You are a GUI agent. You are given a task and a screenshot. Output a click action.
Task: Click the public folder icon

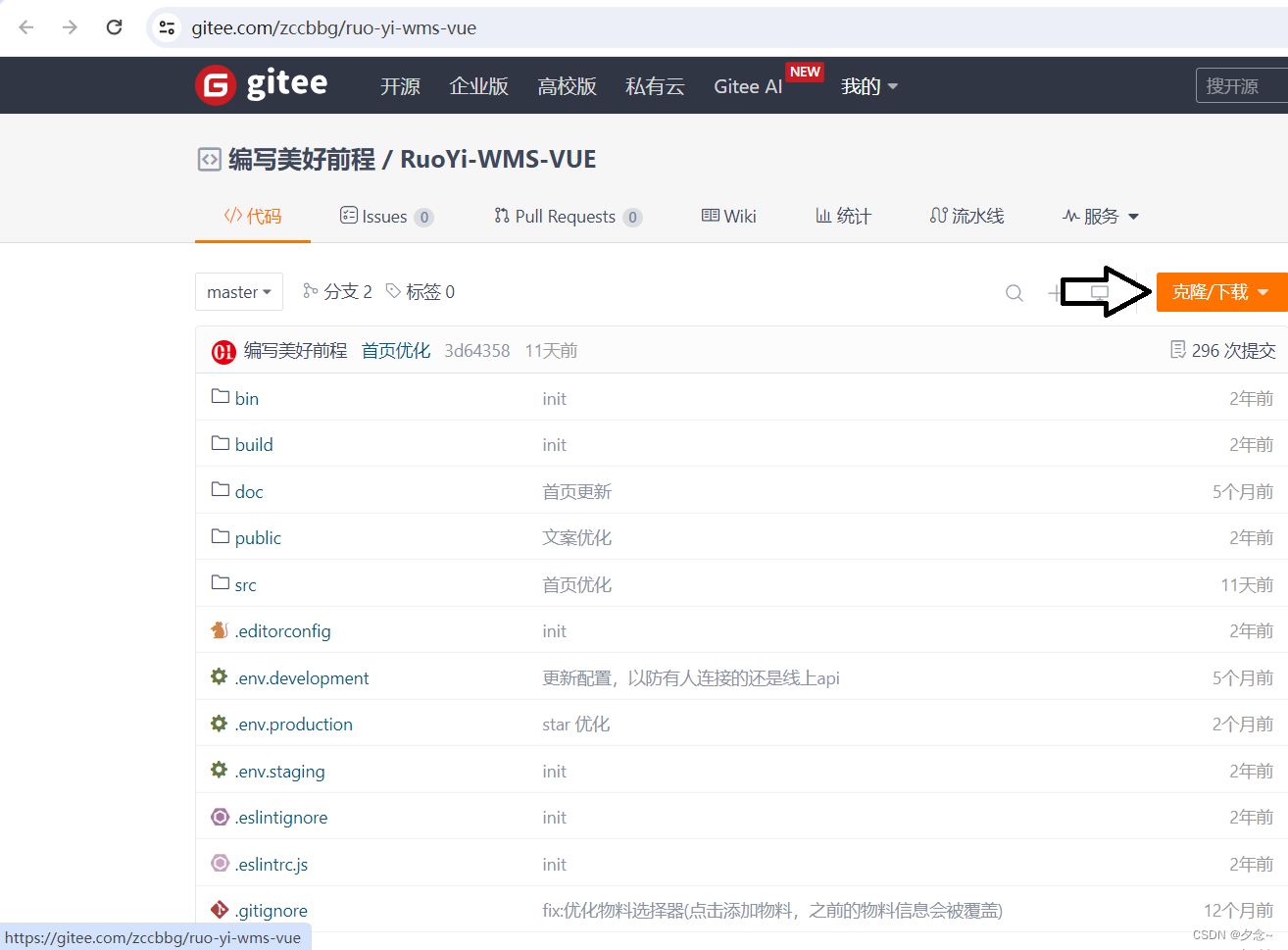(x=221, y=536)
